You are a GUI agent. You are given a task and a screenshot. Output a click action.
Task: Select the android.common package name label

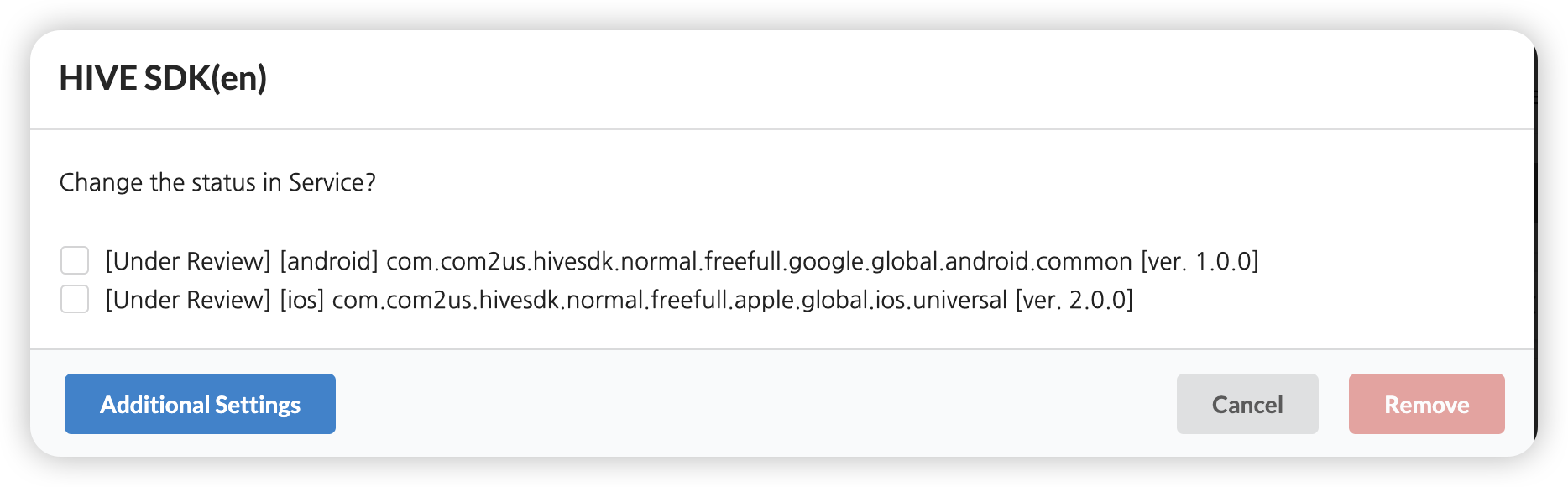[759, 261]
